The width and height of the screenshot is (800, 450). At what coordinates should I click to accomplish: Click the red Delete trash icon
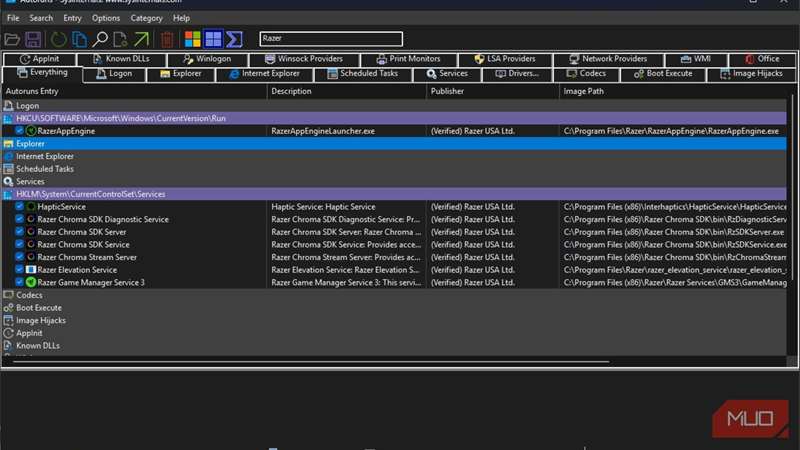167,39
